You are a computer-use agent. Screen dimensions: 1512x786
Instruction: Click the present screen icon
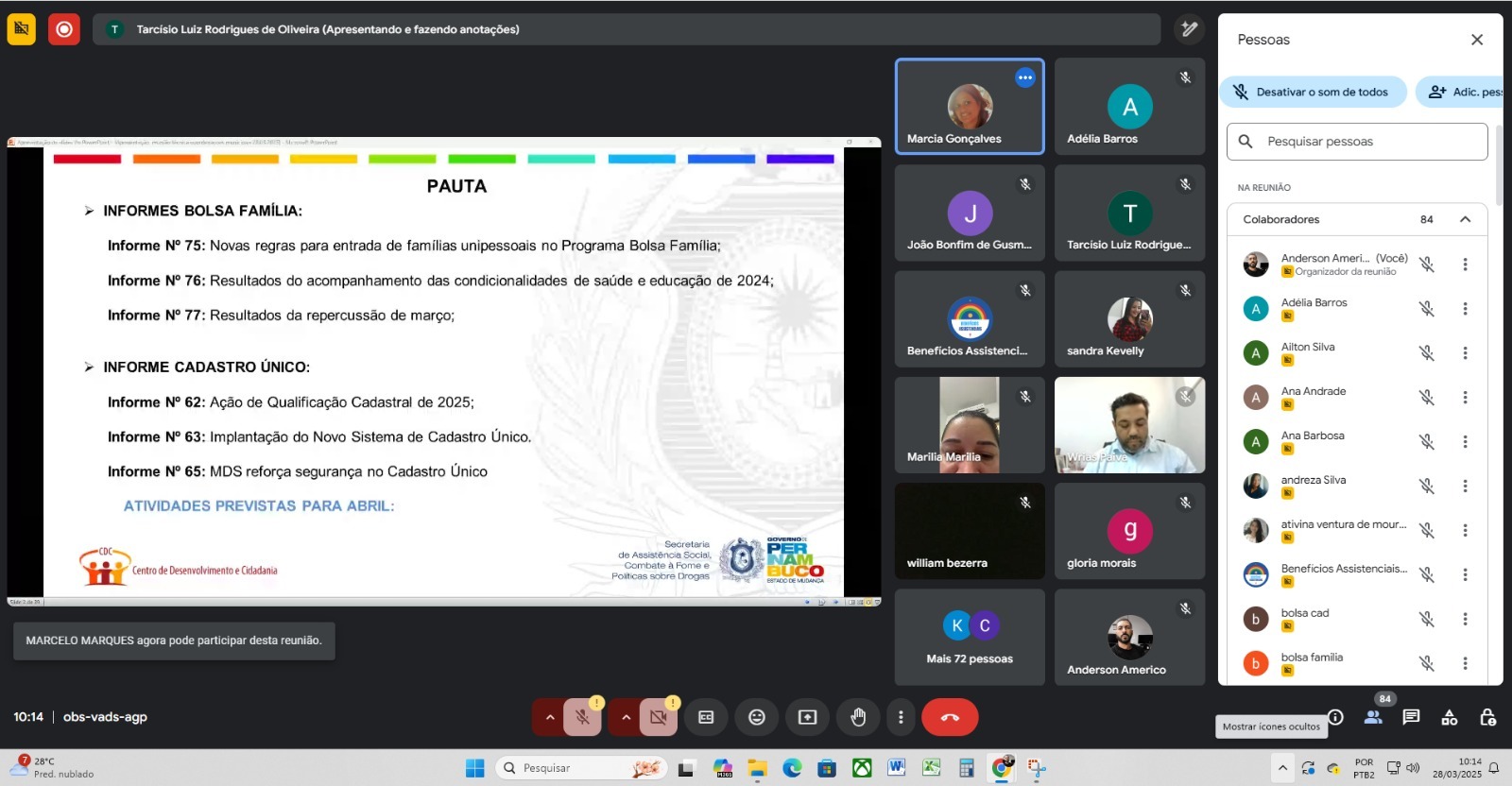point(807,717)
